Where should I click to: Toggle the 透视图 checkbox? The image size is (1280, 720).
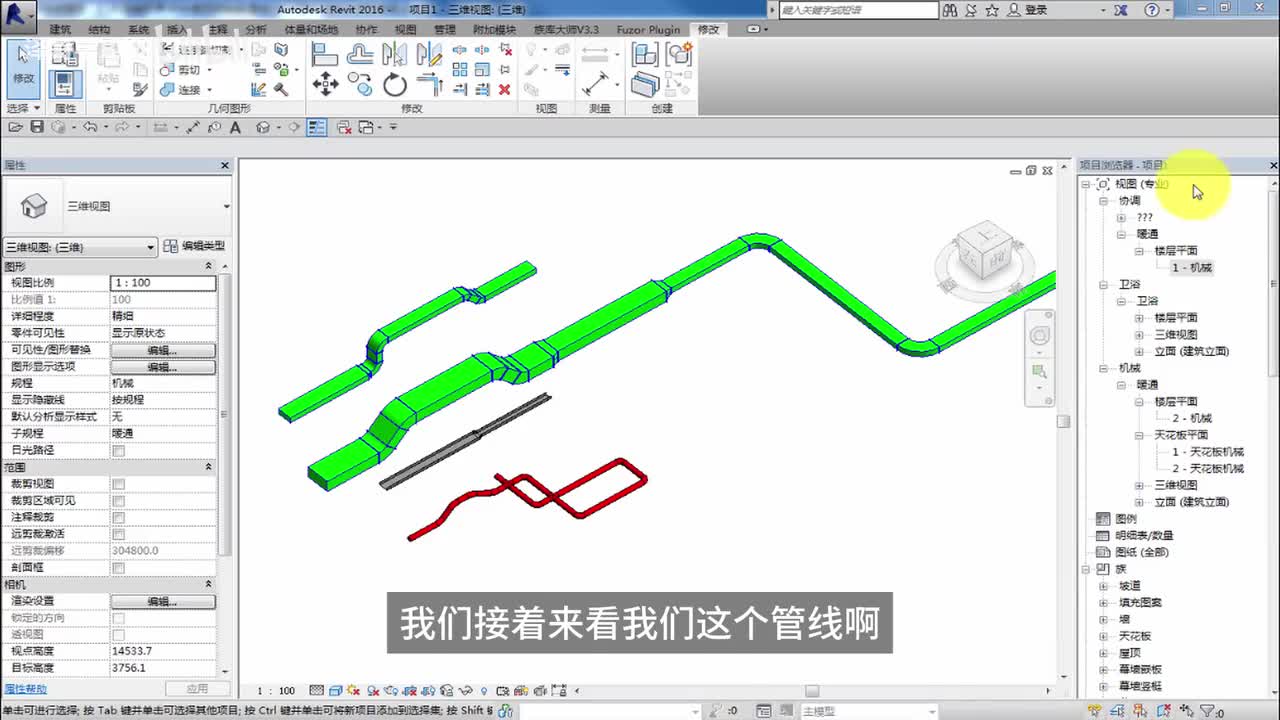[119, 635]
